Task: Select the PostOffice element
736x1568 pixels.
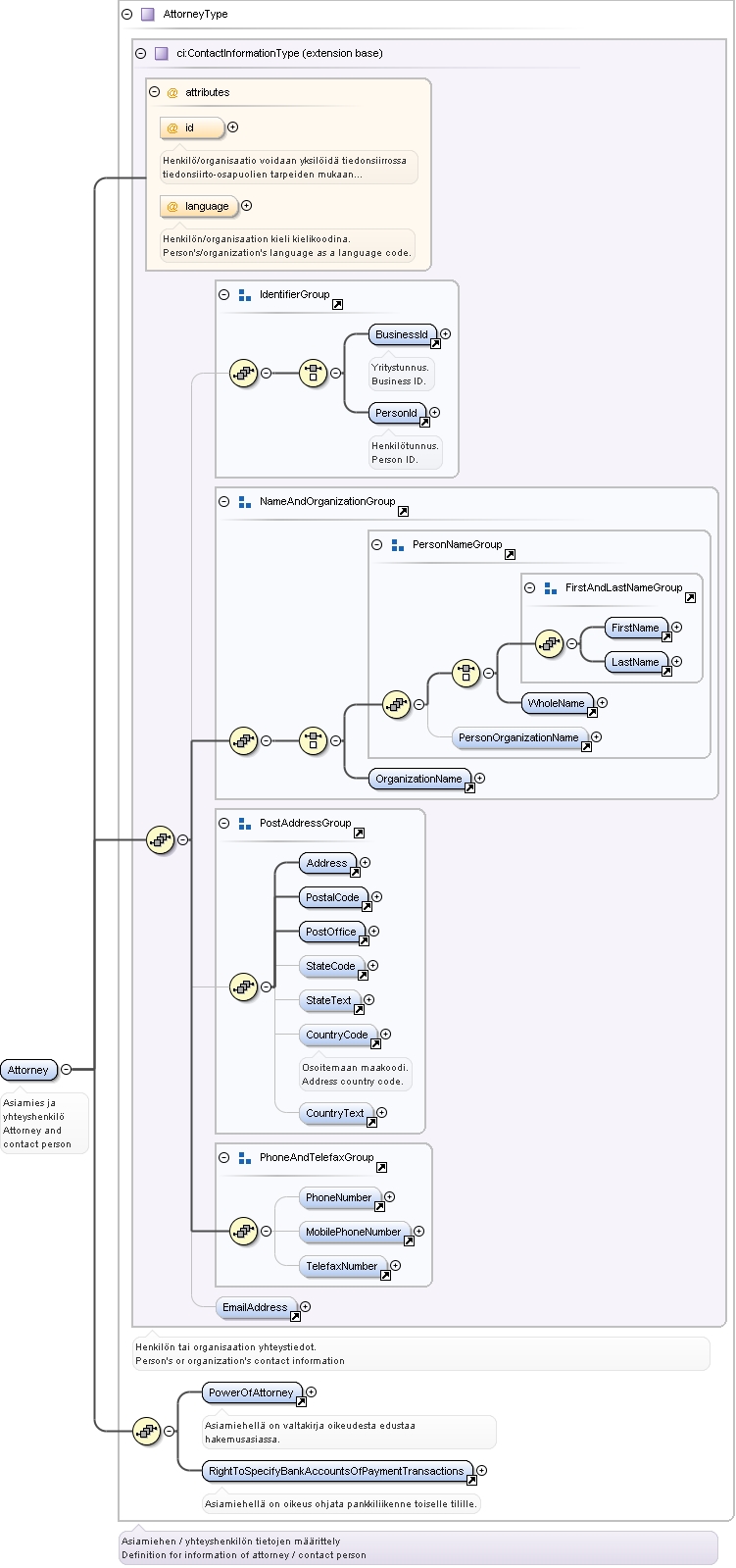Action: tap(331, 932)
